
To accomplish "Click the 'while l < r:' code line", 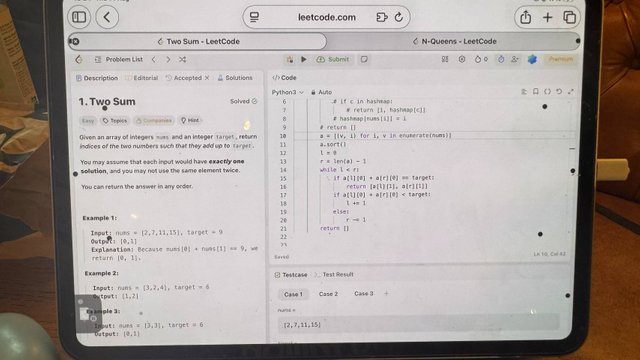I will [339, 169].
